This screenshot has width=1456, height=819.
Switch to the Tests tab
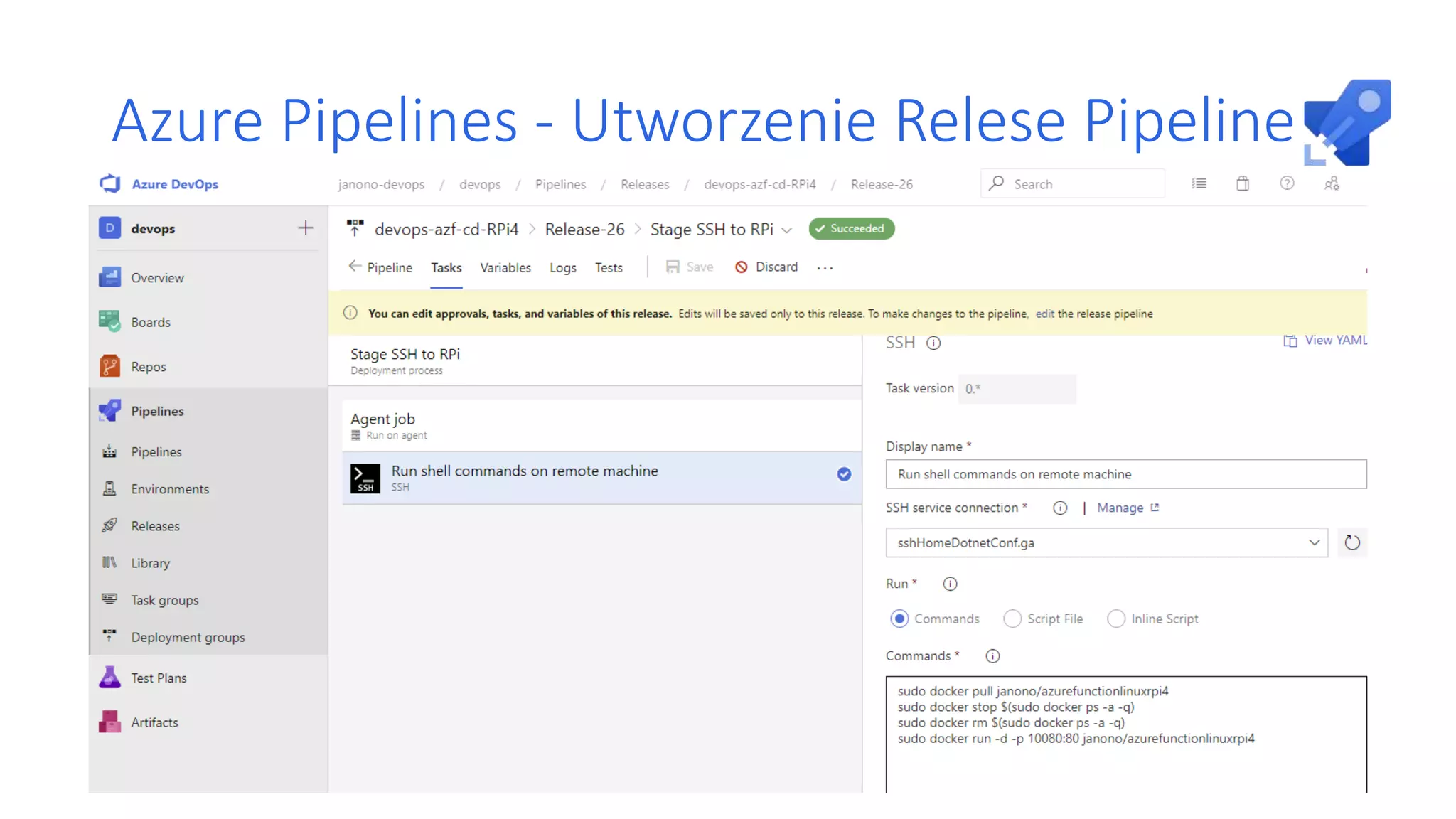tap(609, 267)
